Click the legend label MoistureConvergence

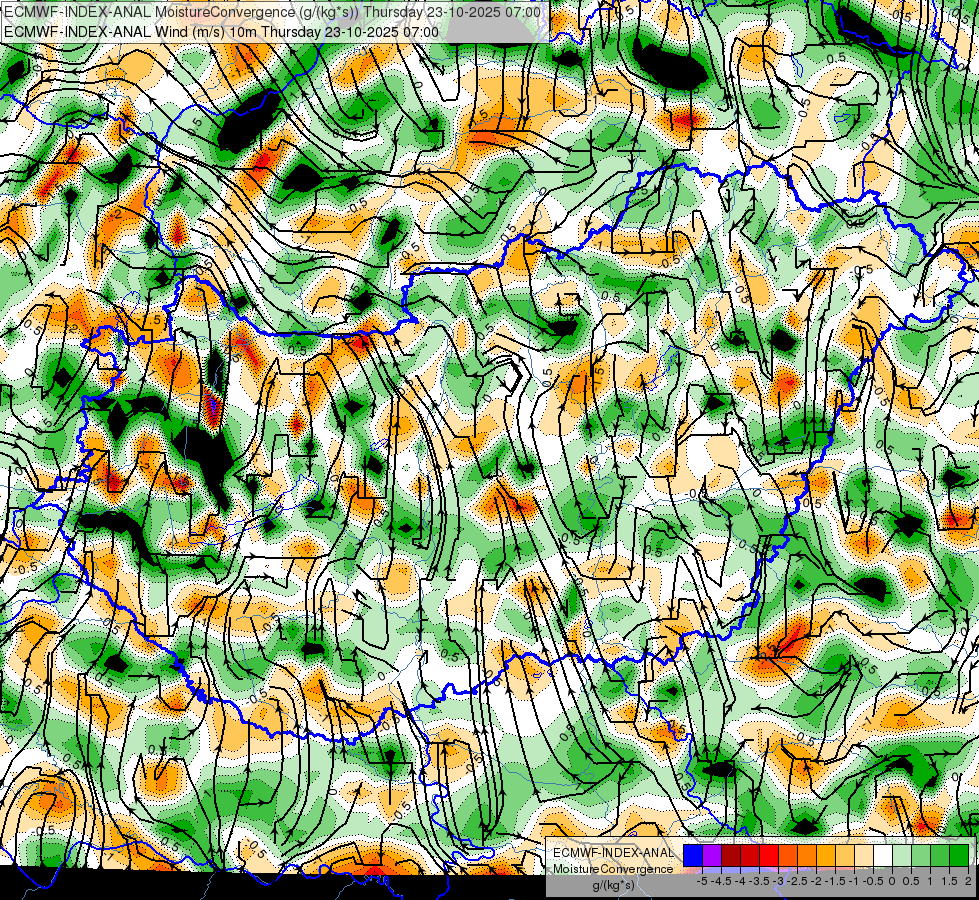[x=613, y=869]
